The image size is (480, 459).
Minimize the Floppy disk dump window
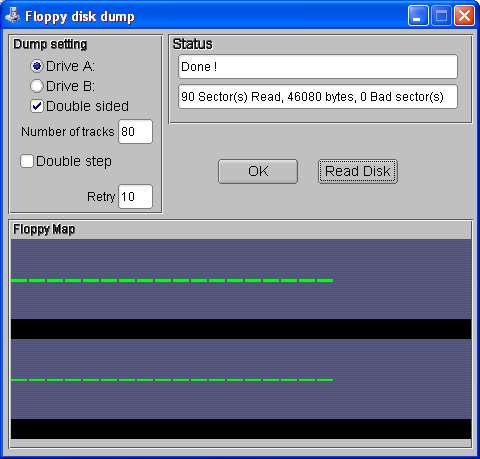pos(418,16)
